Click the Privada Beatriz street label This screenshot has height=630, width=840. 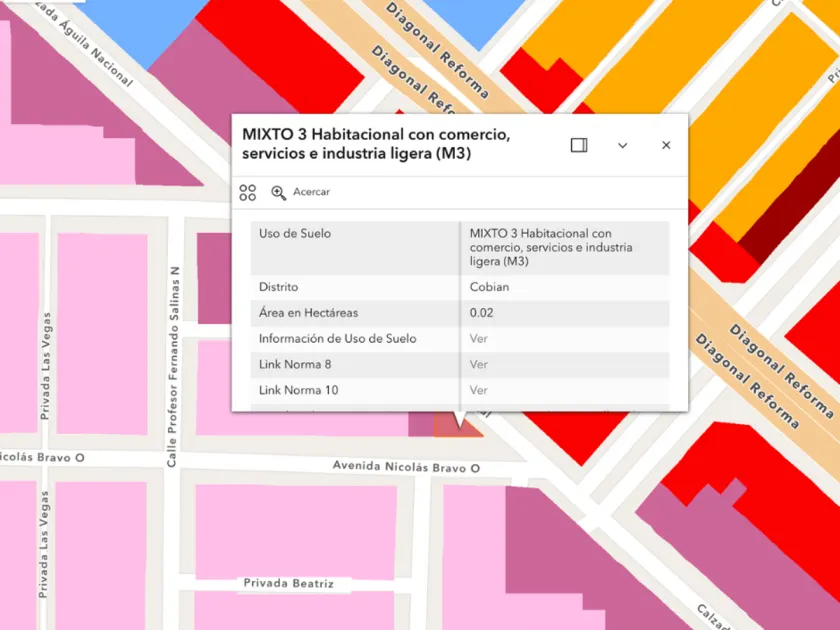[x=288, y=584]
